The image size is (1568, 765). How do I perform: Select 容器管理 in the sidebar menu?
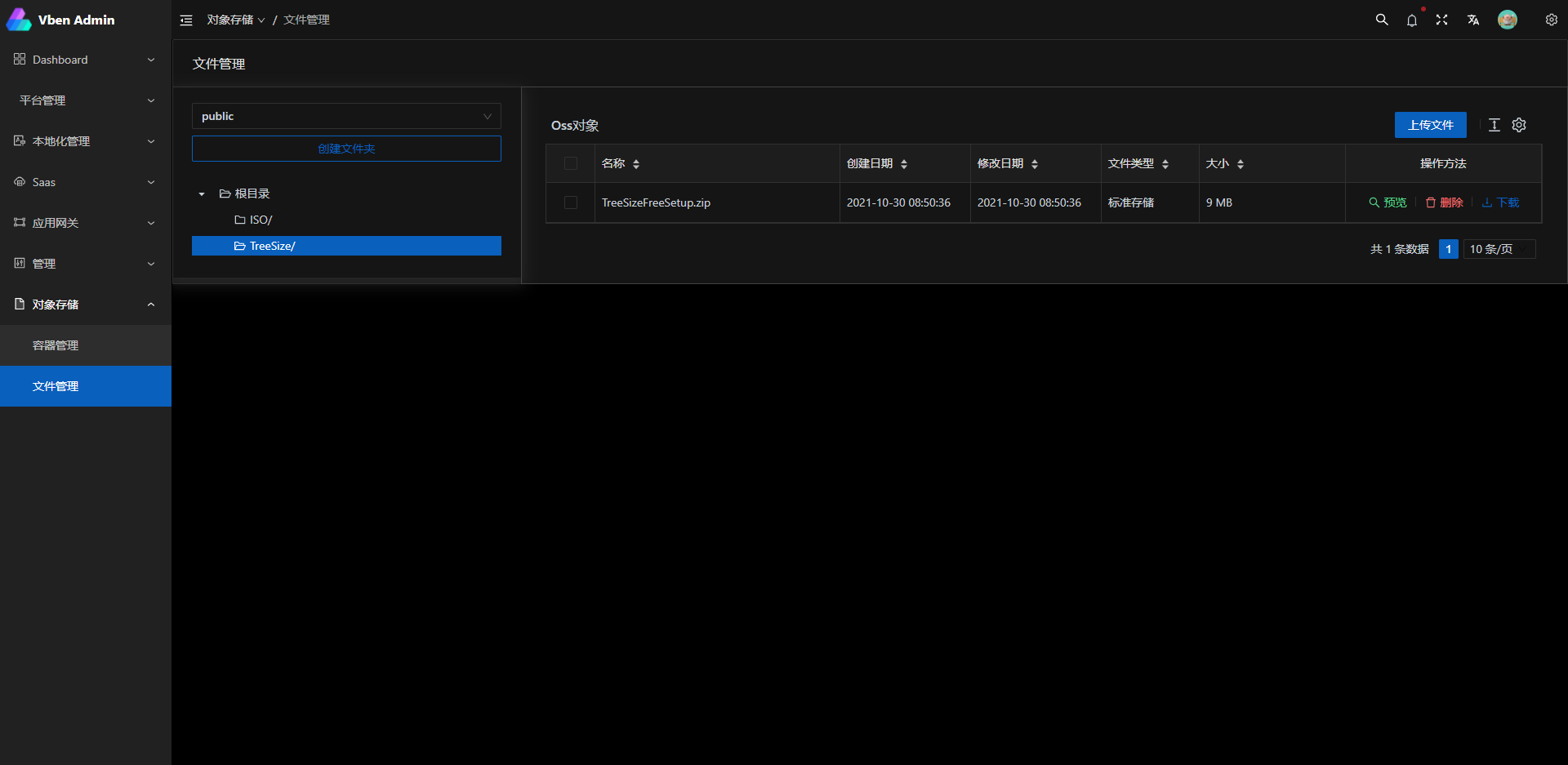pos(56,345)
